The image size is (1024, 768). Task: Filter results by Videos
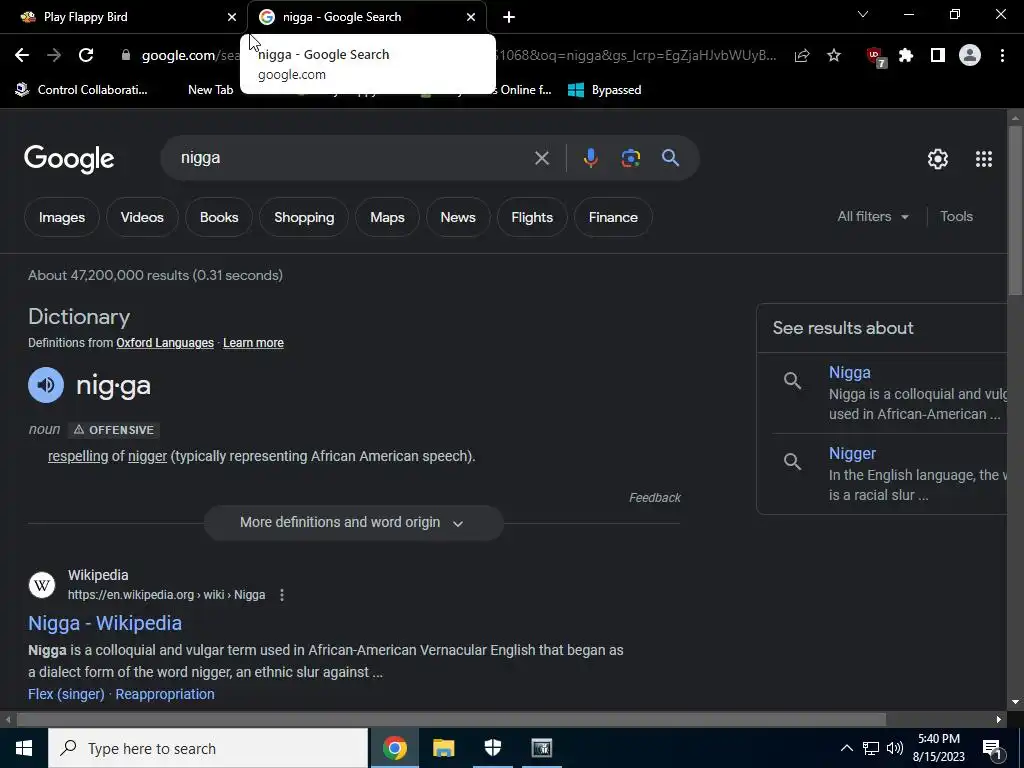point(142,217)
